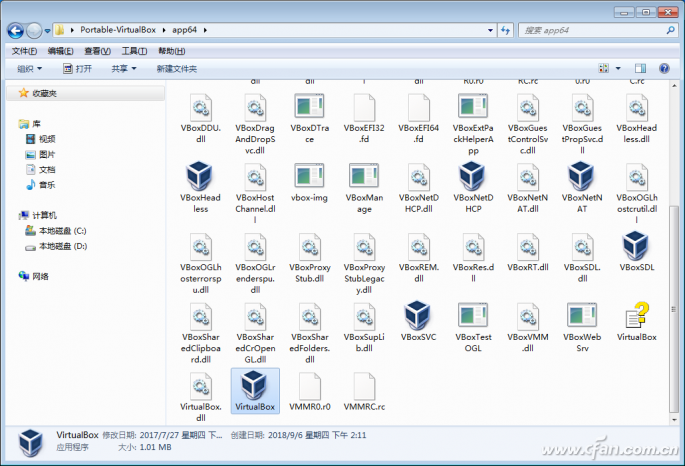The height and width of the screenshot is (466, 685).
Task: Select VBoxRT.dll file icon
Action: 528,247
